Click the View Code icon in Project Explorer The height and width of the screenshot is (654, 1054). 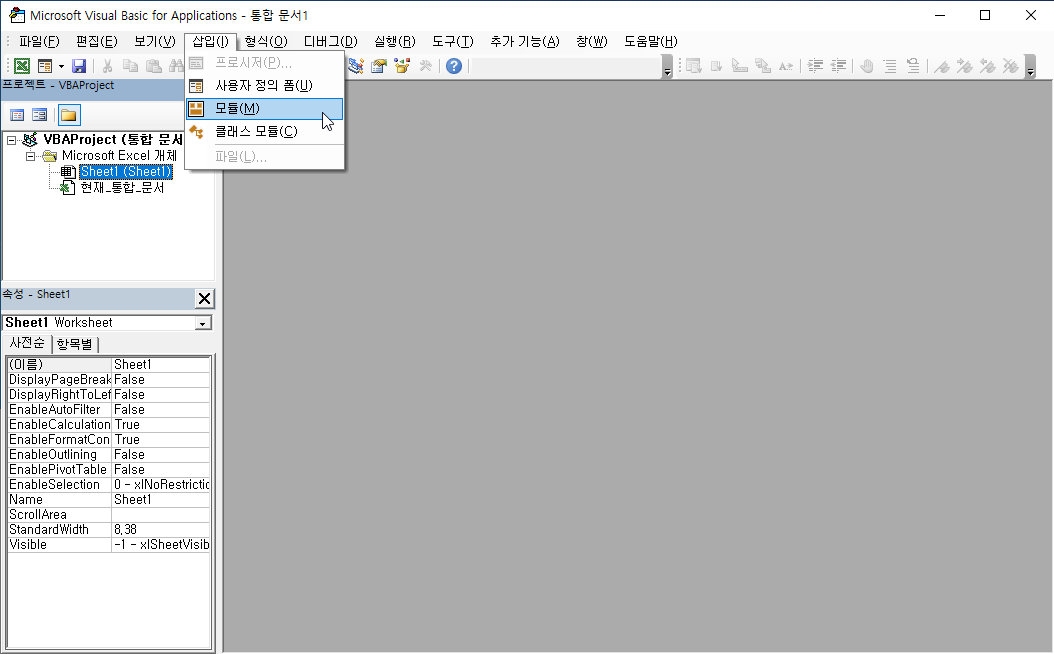tap(16, 114)
